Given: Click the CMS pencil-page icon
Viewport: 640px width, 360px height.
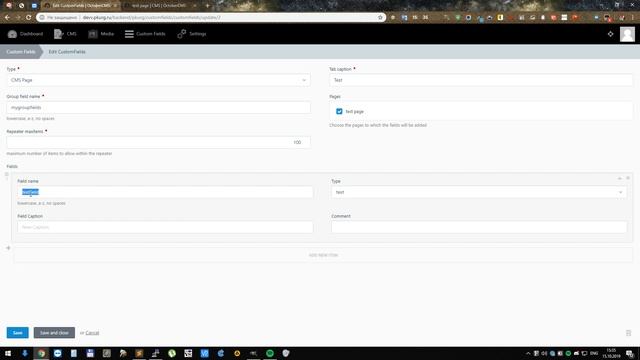Looking at the screenshot, I should [x=58, y=34].
